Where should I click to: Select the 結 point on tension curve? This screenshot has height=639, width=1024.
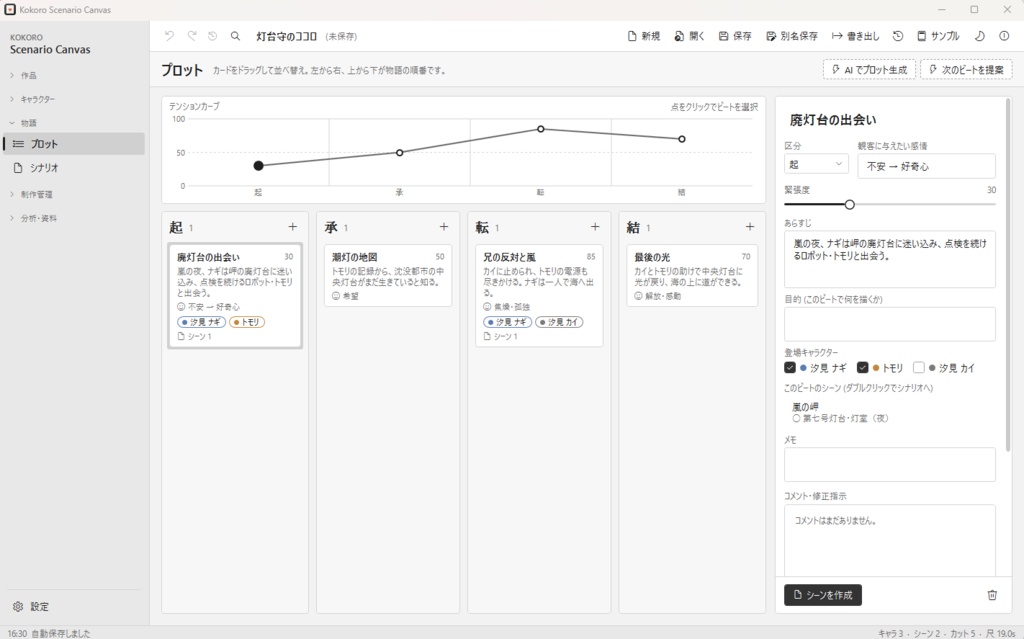coord(682,139)
